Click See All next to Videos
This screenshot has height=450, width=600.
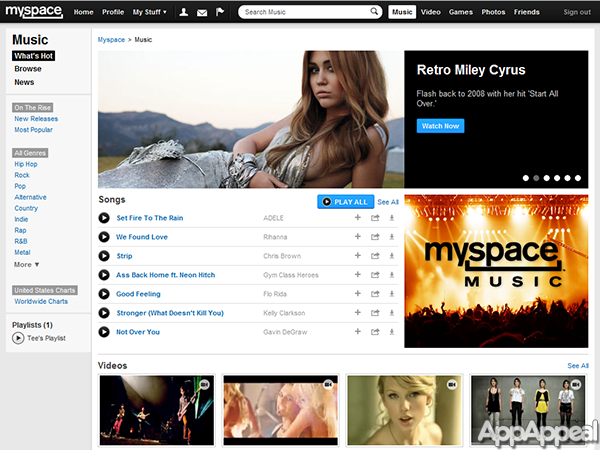click(x=578, y=366)
